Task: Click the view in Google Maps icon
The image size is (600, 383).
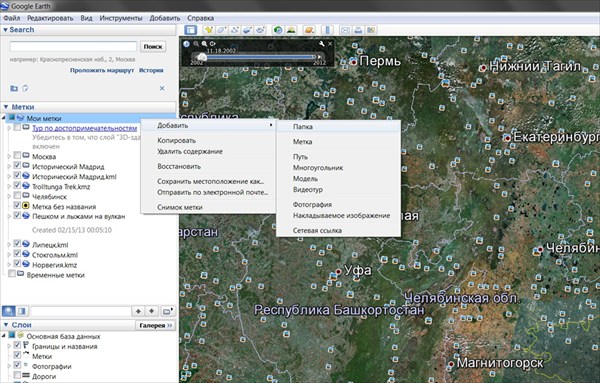Action: pyautogui.click(x=371, y=30)
